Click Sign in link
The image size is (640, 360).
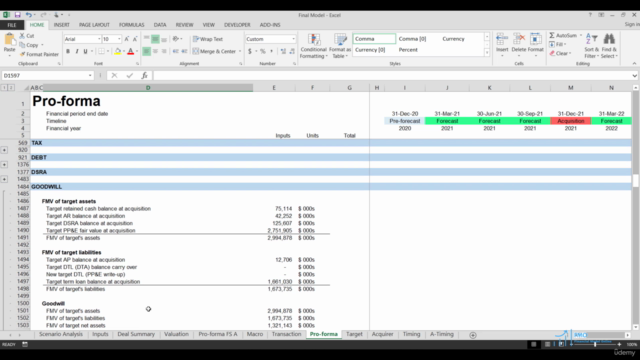coord(632,25)
